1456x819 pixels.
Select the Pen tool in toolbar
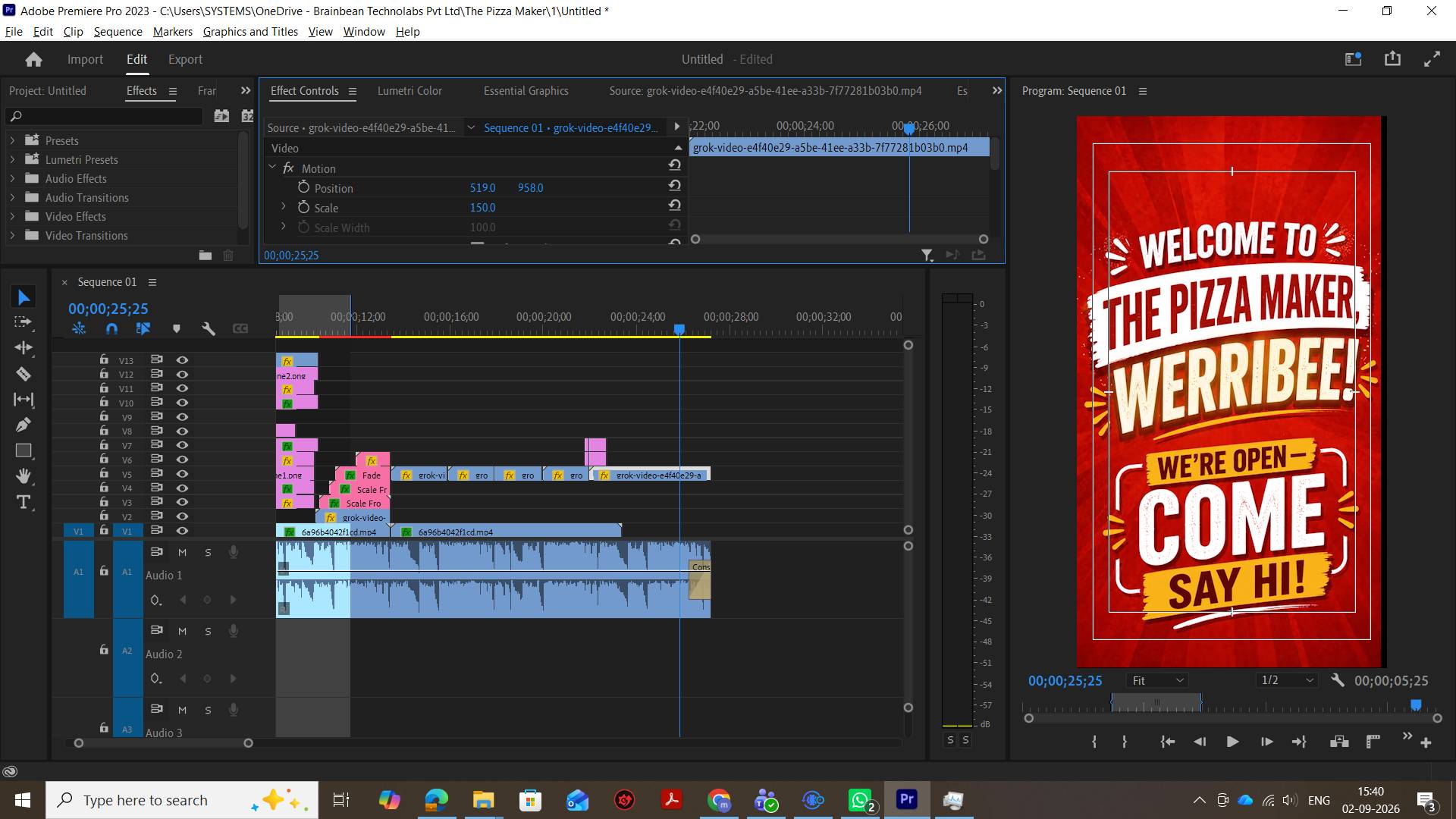[x=24, y=425]
